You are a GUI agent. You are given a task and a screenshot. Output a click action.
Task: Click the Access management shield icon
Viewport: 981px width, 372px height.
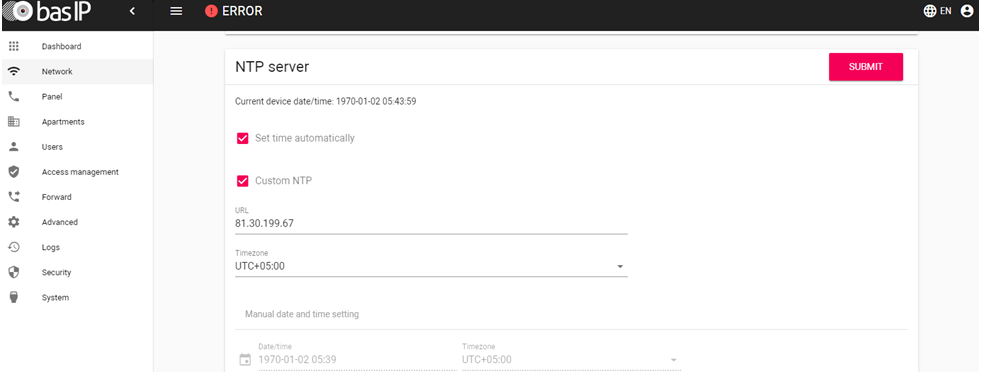pyautogui.click(x=14, y=171)
